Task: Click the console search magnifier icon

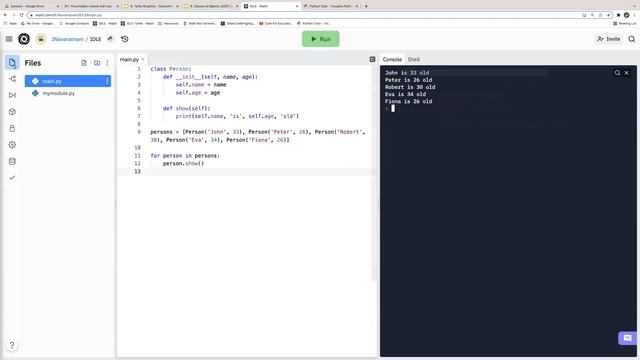Action: [x=617, y=73]
